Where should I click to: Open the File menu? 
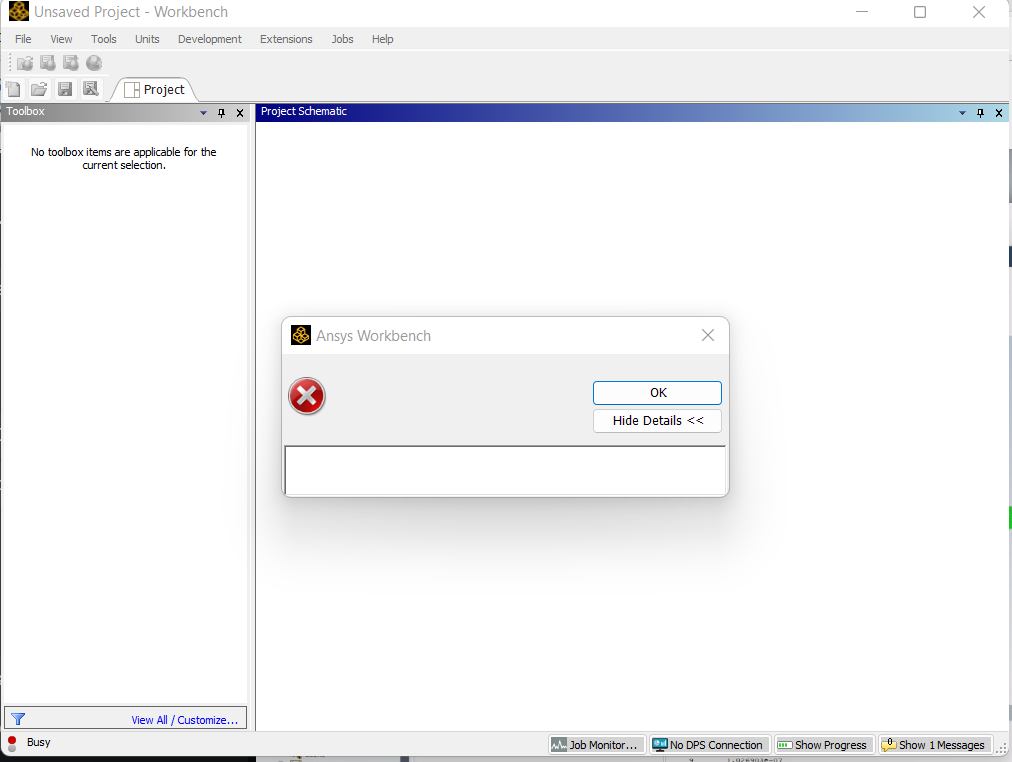[x=23, y=39]
